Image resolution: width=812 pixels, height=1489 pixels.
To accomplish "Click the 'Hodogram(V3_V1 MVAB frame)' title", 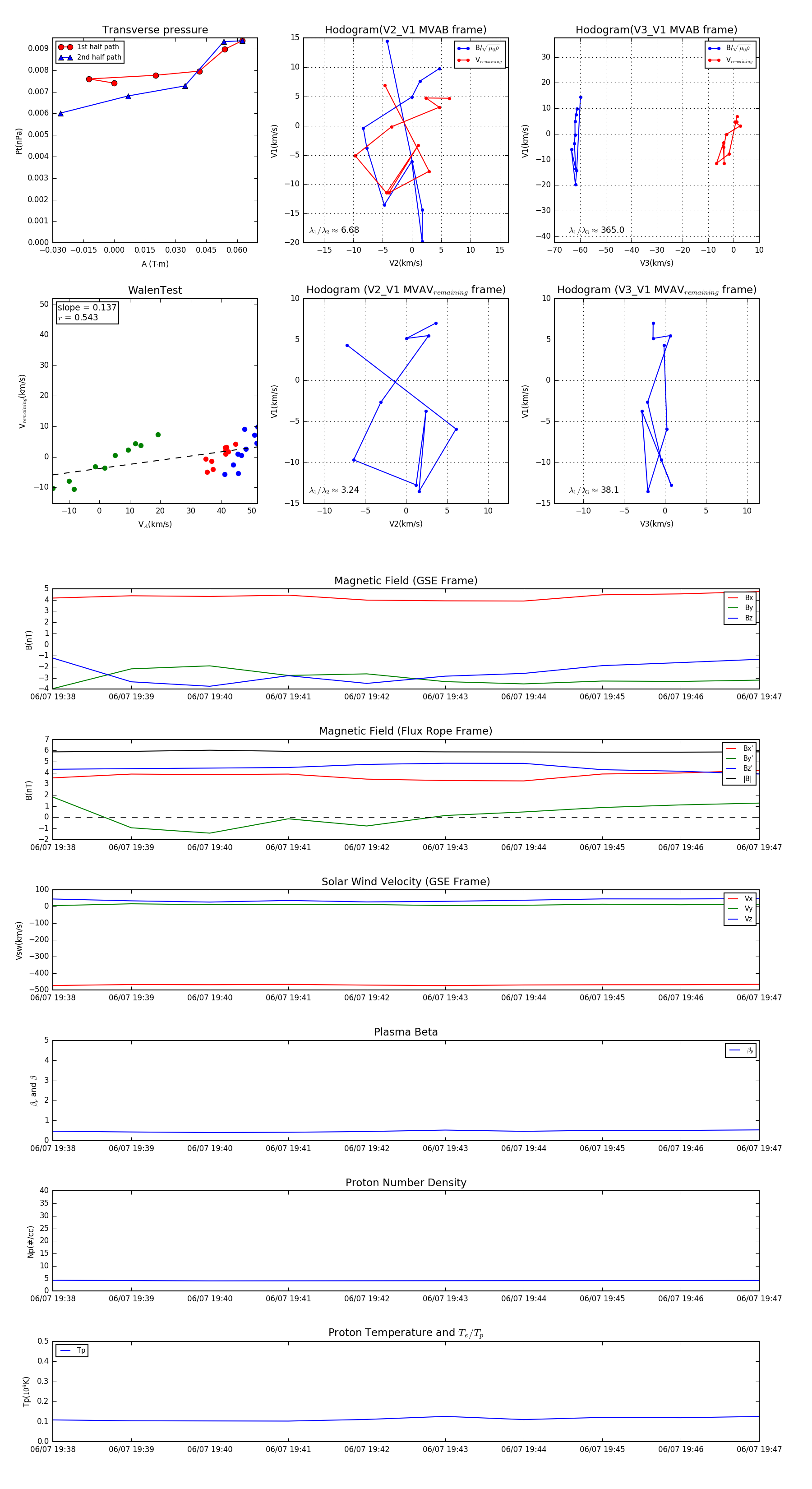I will tap(656, 30).
